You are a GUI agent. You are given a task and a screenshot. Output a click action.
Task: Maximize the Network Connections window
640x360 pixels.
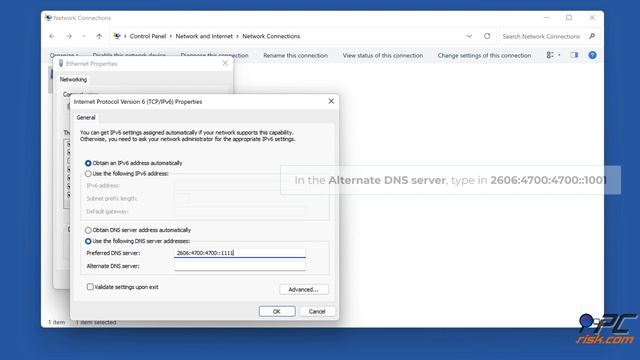[569, 18]
